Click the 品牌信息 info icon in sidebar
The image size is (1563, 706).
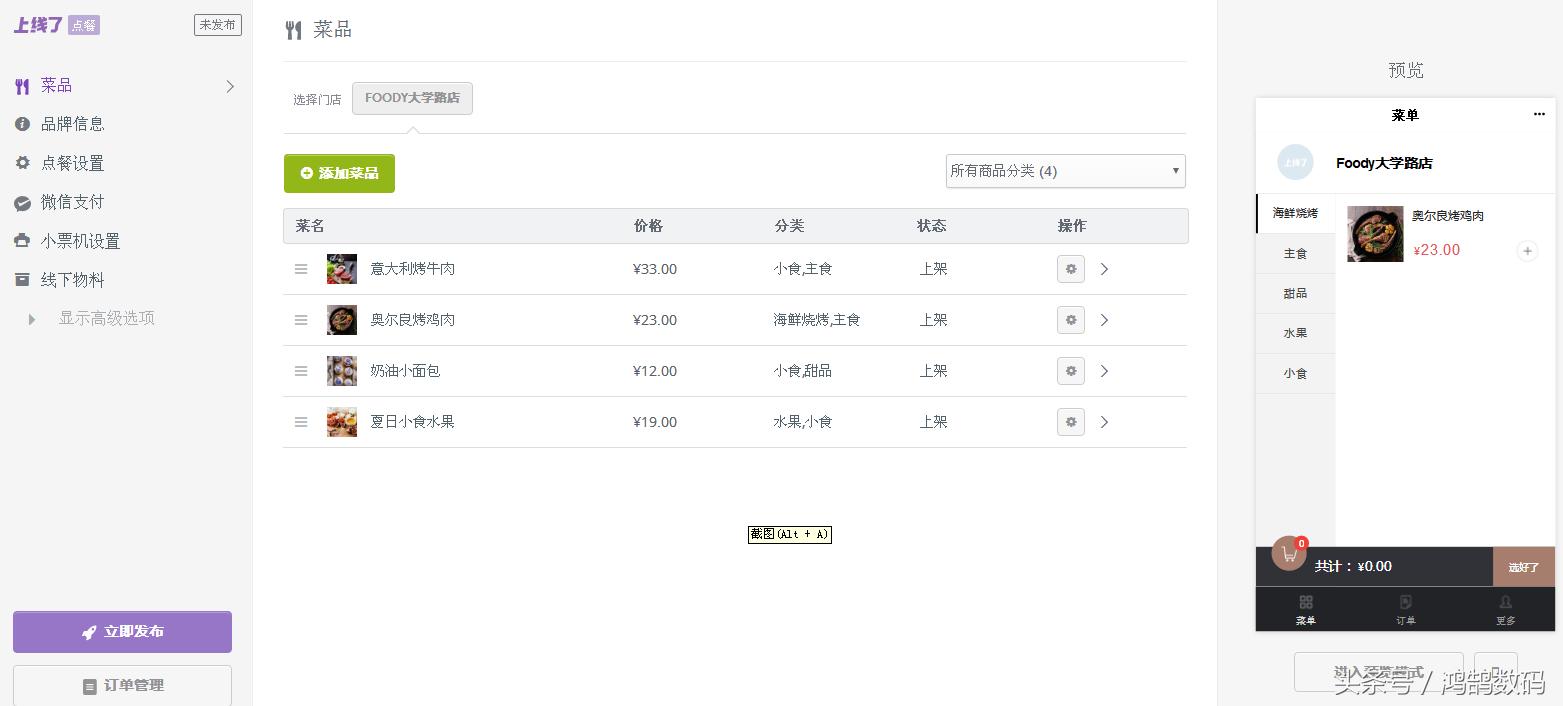pos(21,124)
